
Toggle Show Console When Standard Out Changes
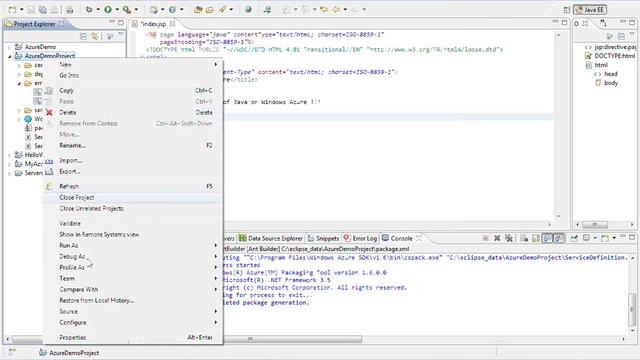(547, 238)
